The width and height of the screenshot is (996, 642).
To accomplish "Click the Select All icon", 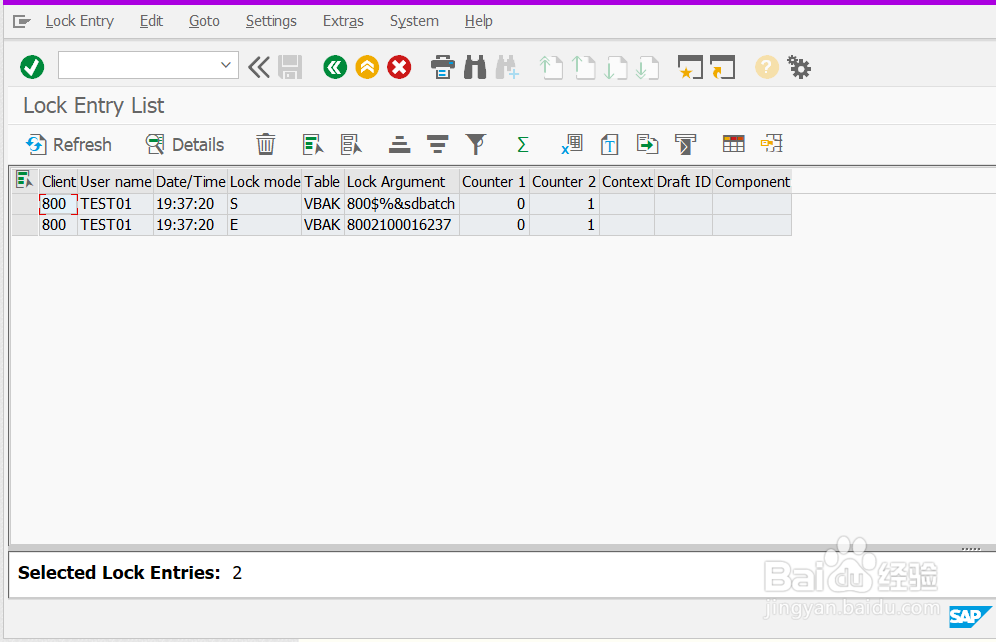I will click(x=313, y=144).
